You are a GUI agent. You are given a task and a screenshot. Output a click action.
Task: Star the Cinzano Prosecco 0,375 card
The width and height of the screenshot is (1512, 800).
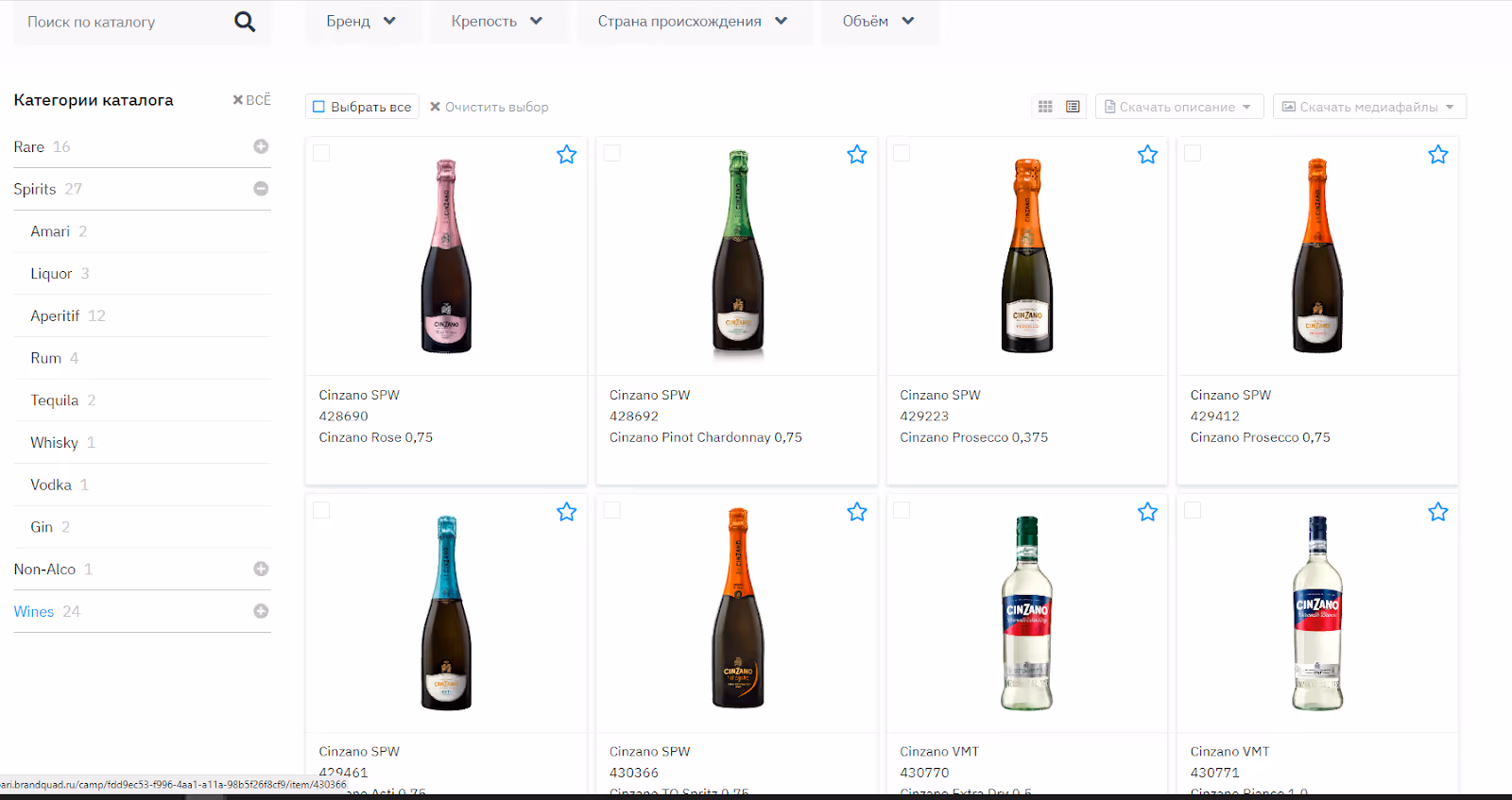[1147, 155]
